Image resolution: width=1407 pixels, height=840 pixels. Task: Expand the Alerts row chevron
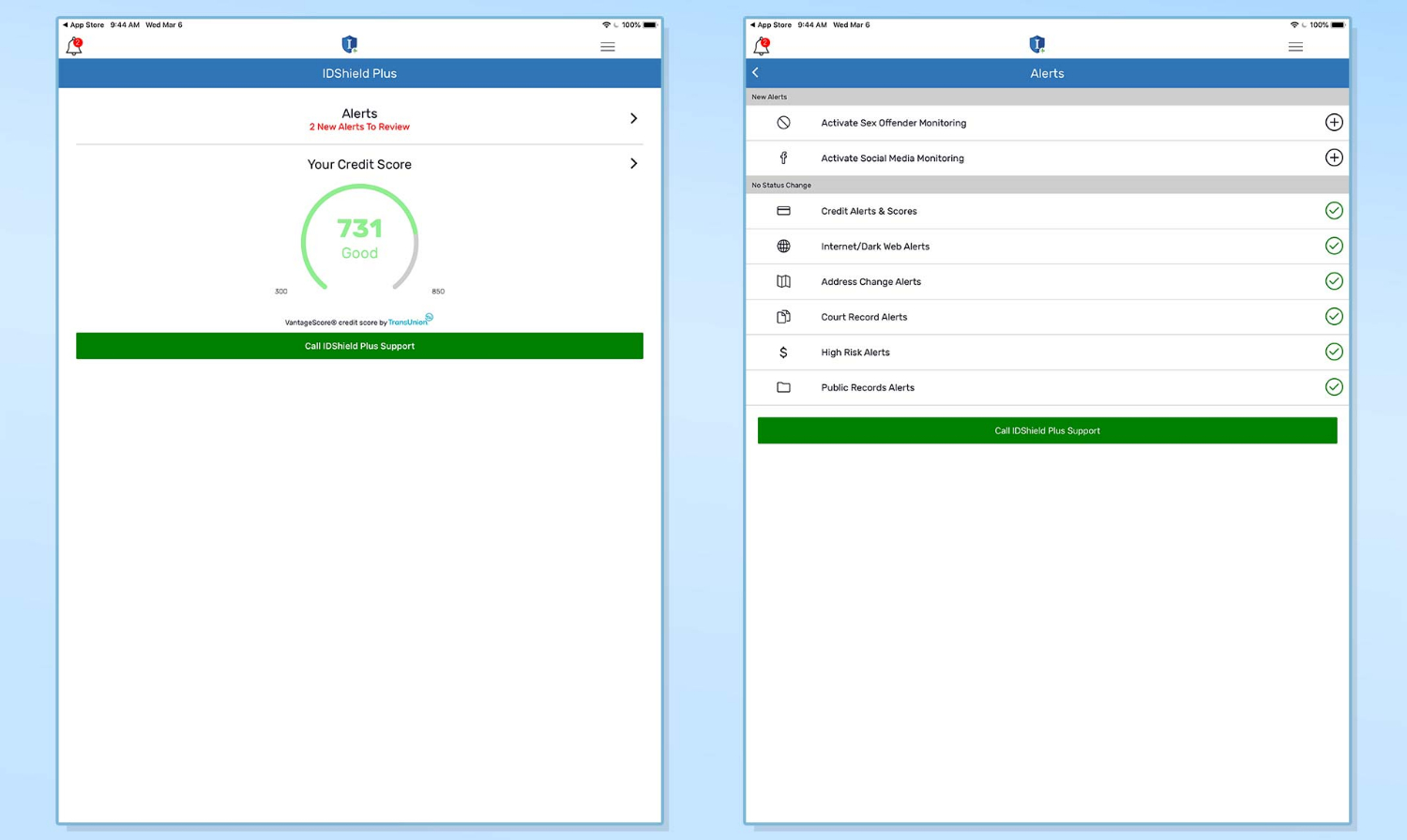[634, 118]
